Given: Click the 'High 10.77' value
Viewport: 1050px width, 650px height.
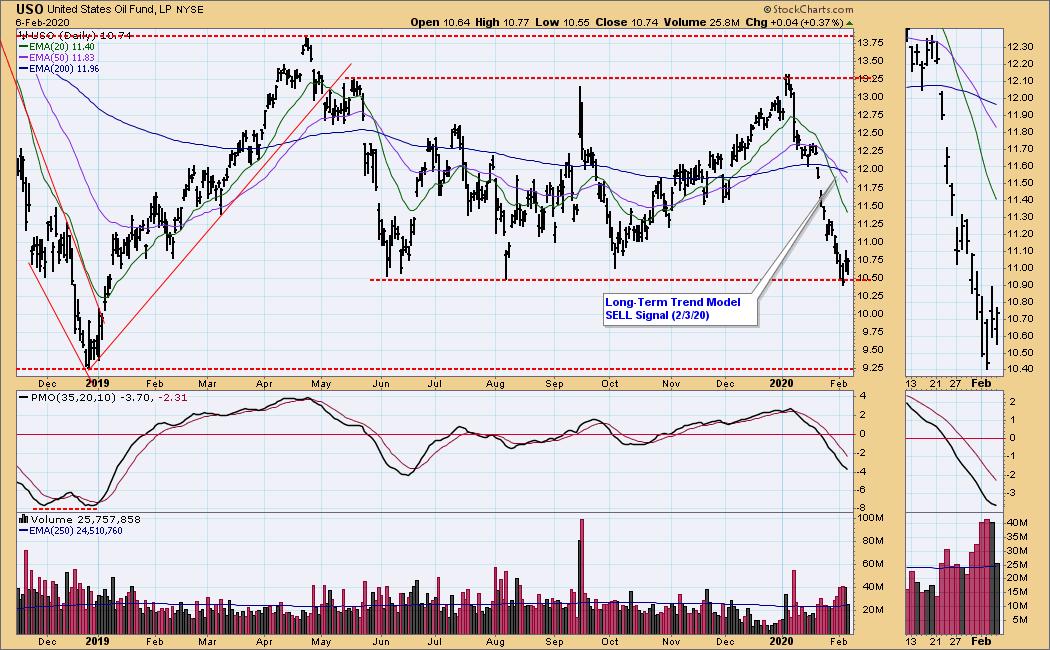Looking at the screenshot, I should pyautogui.click(x=502, y=22).
